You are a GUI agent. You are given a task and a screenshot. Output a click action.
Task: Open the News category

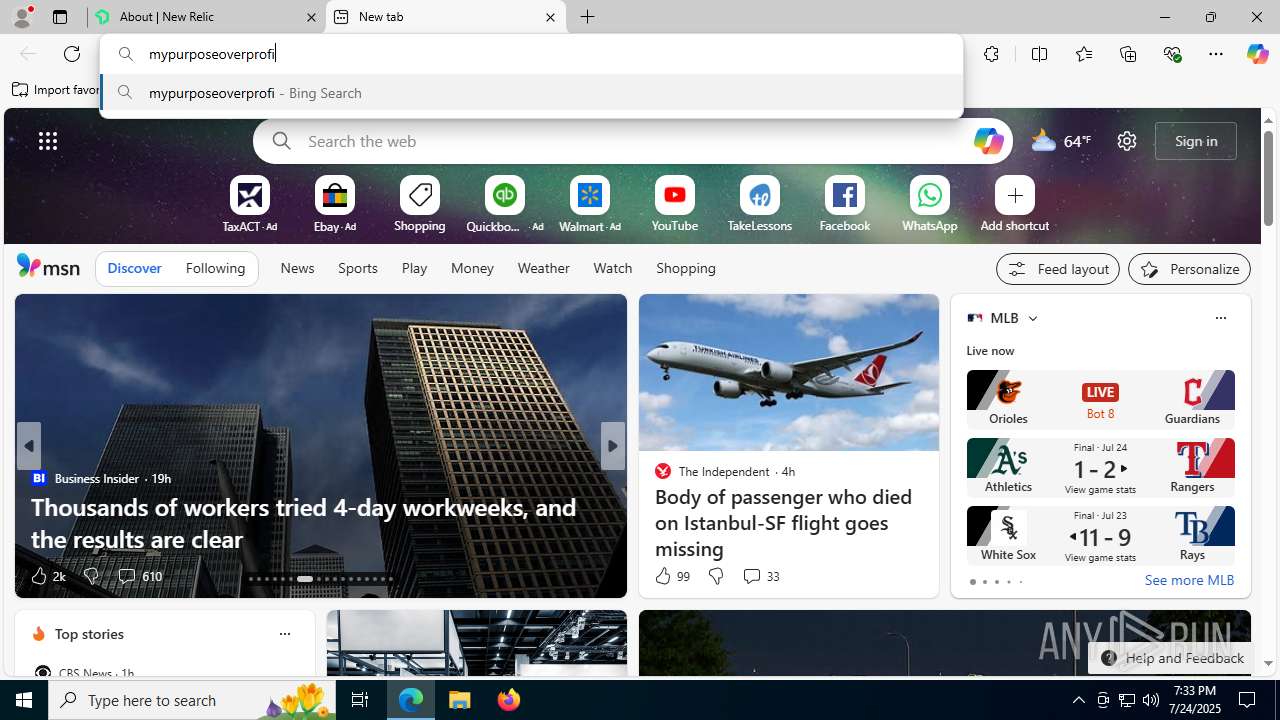point(297,268)
